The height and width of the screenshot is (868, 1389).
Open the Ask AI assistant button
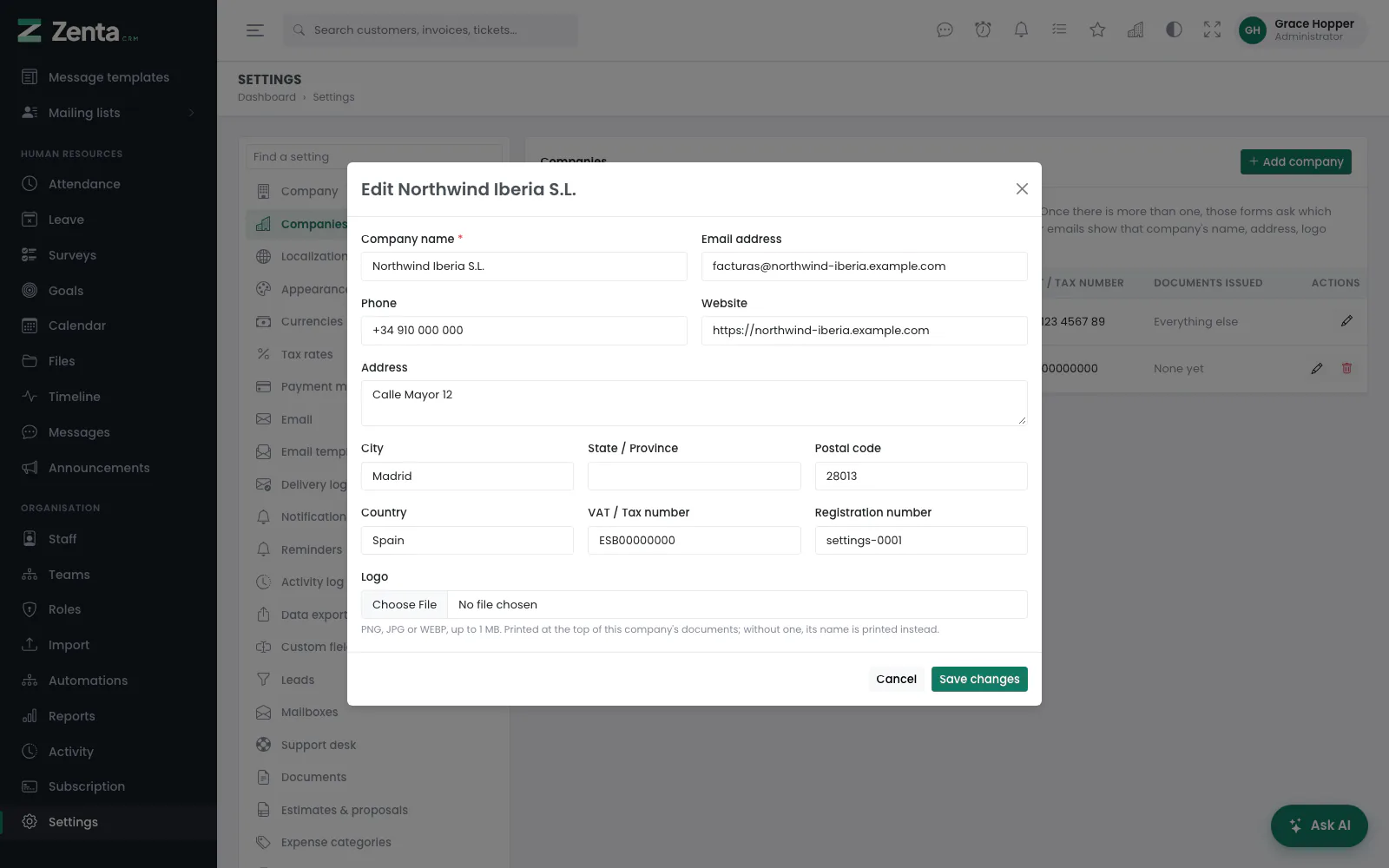(x=1320, y=825)
